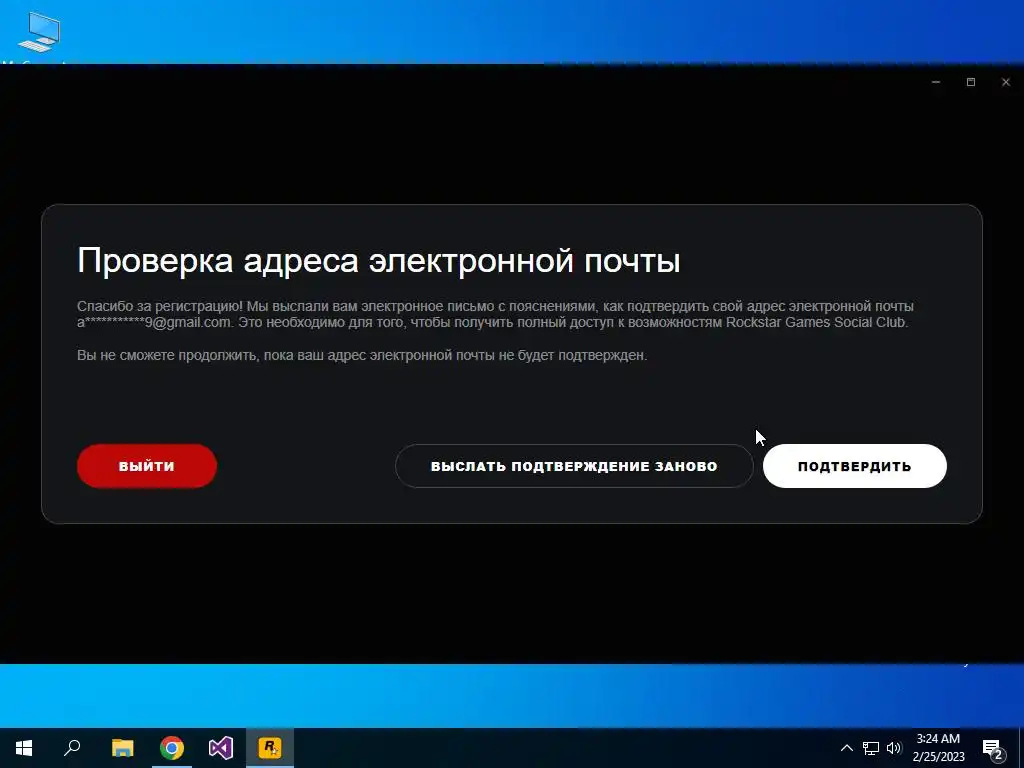This screenshot has height=768, width=1024.
Task: Open the notification center icon
Action: [993, 748]
